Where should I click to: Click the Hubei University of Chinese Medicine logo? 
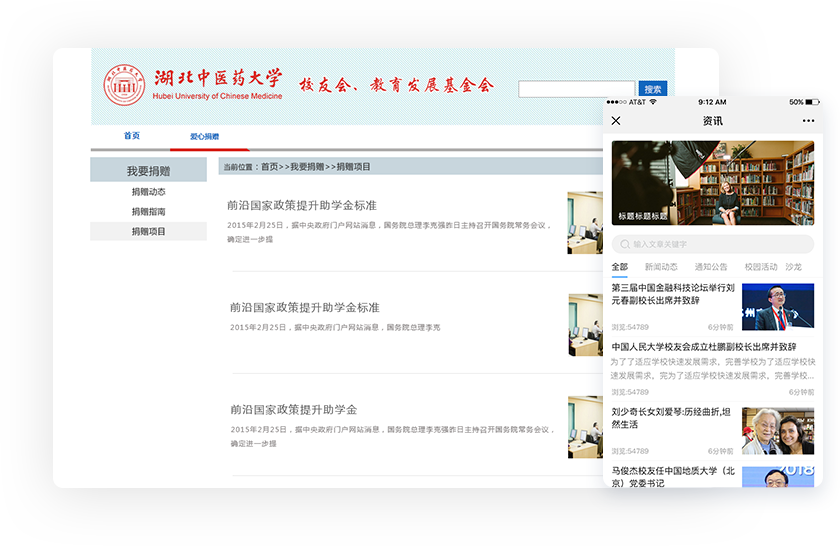pyautogui.click(x=126, y=86)
